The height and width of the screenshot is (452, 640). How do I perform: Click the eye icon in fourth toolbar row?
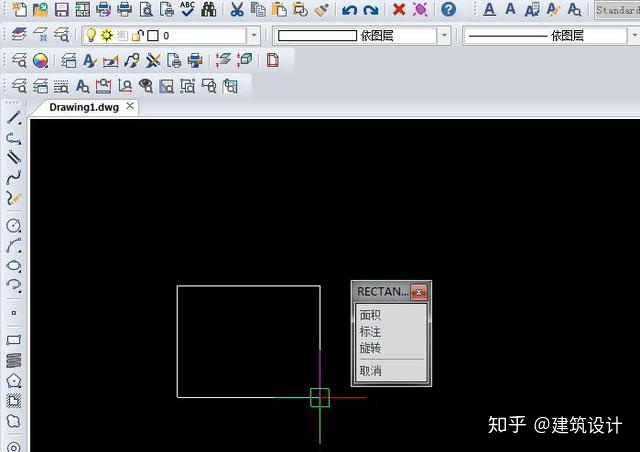click(146, 86)
